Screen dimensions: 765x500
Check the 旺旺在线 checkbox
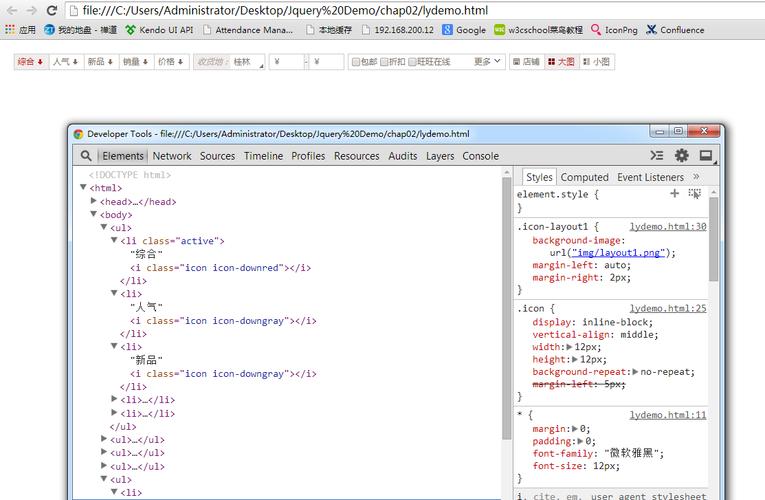pos(412,62)
